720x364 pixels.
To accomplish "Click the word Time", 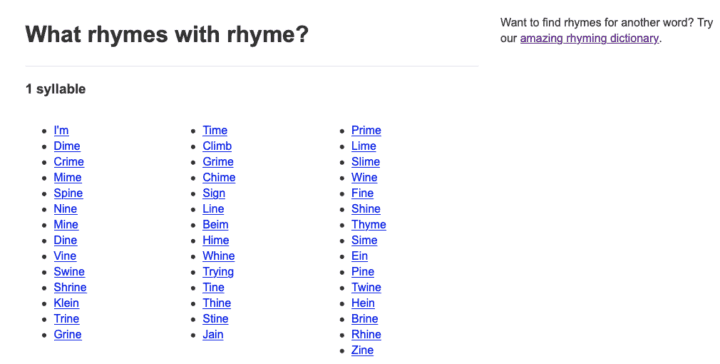I will pyautogui.click(x=215, y=130).
